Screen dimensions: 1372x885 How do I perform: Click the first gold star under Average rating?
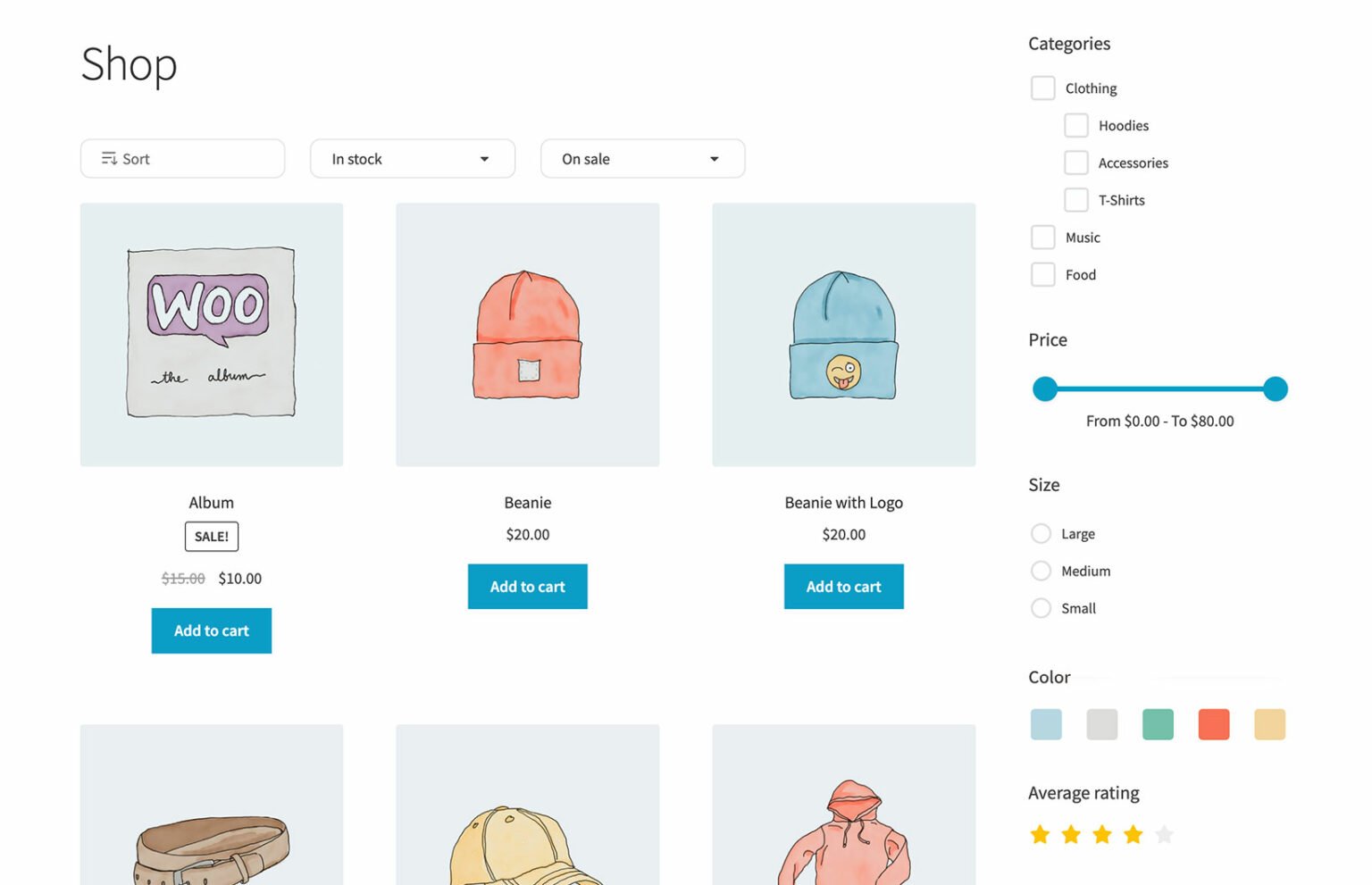1039,834
